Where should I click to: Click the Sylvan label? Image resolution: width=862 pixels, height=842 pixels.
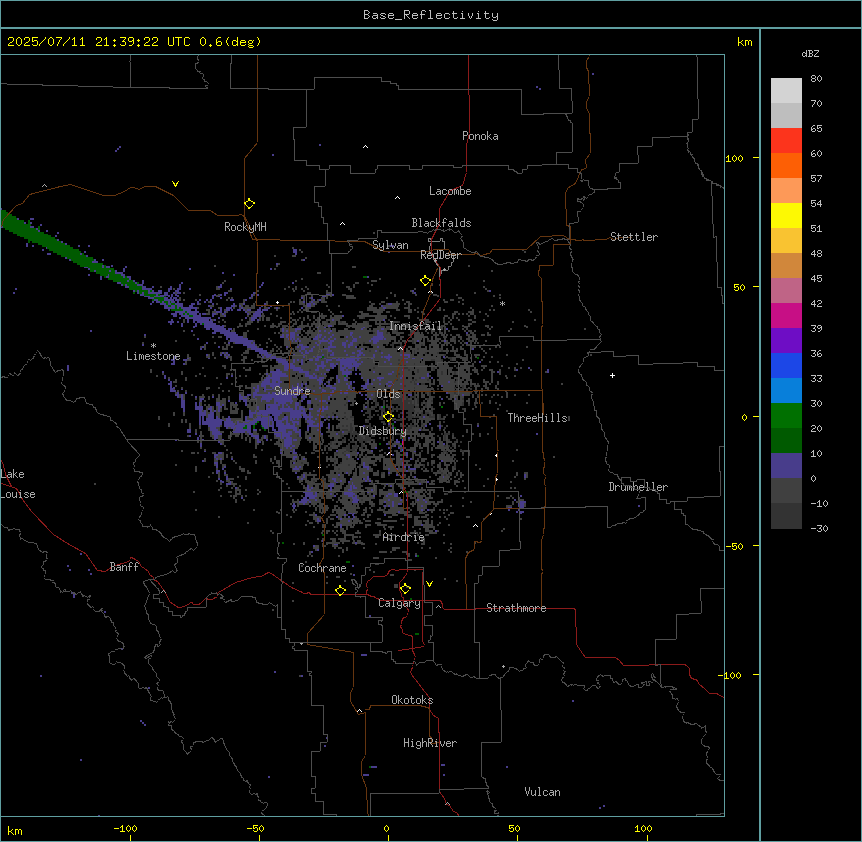click(390, 245)
